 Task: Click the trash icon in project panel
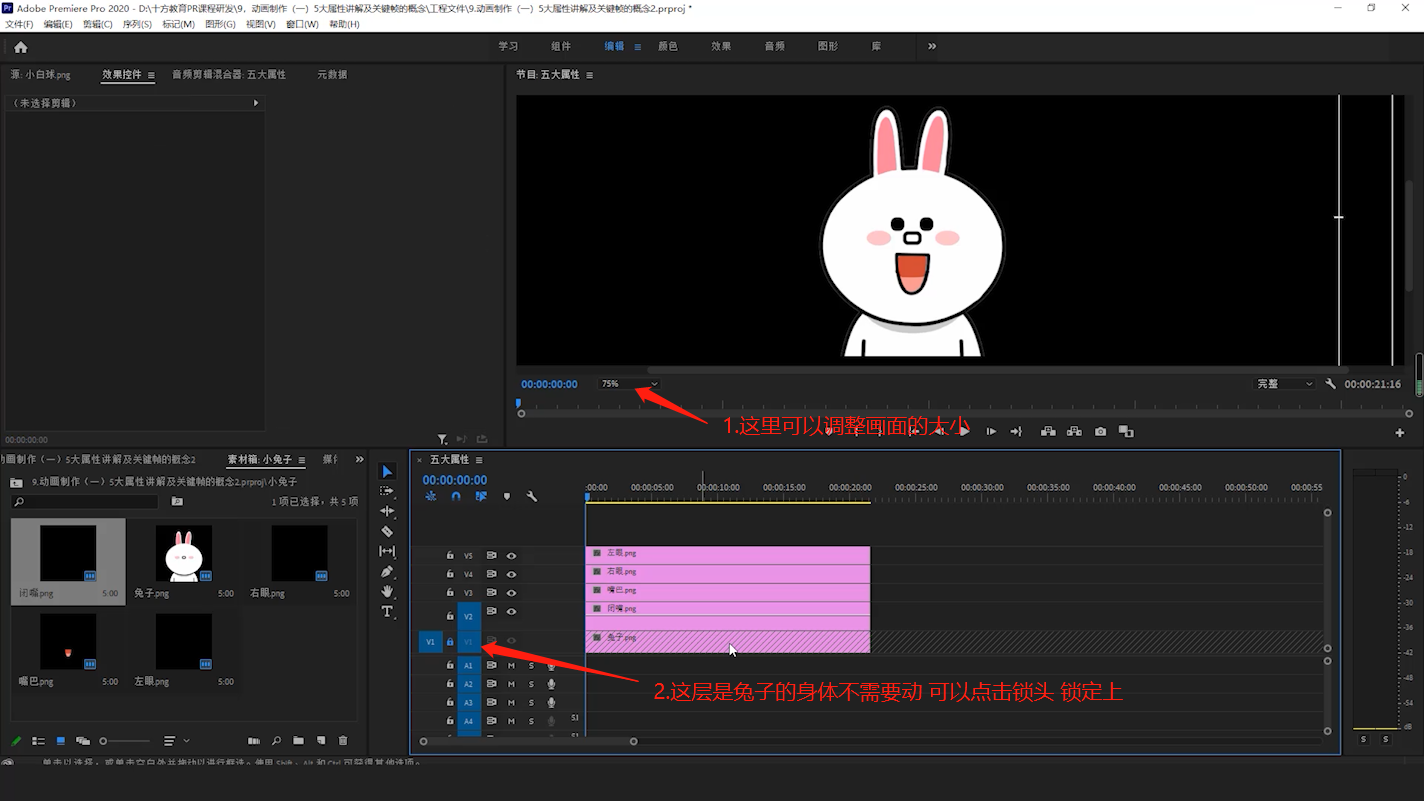(x=343, y=741)
